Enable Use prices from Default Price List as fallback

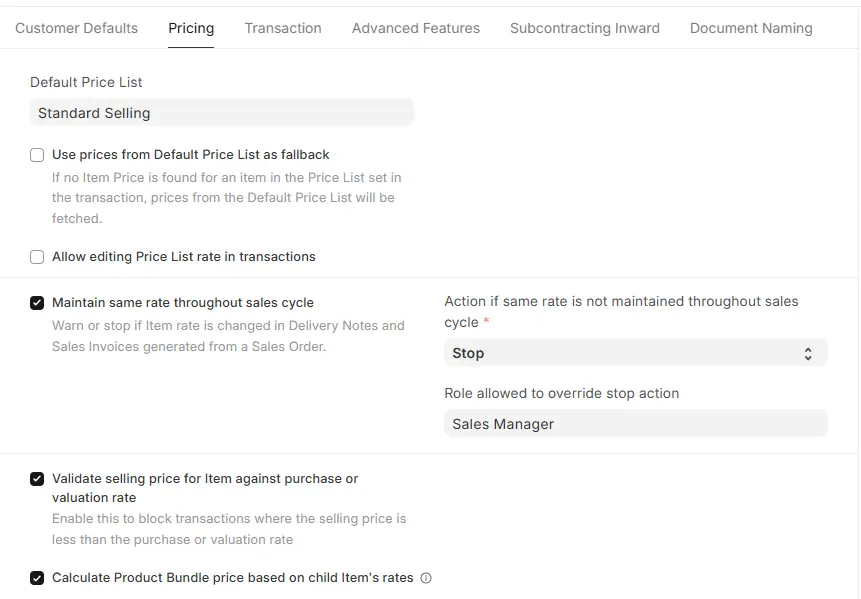point(37,155)
